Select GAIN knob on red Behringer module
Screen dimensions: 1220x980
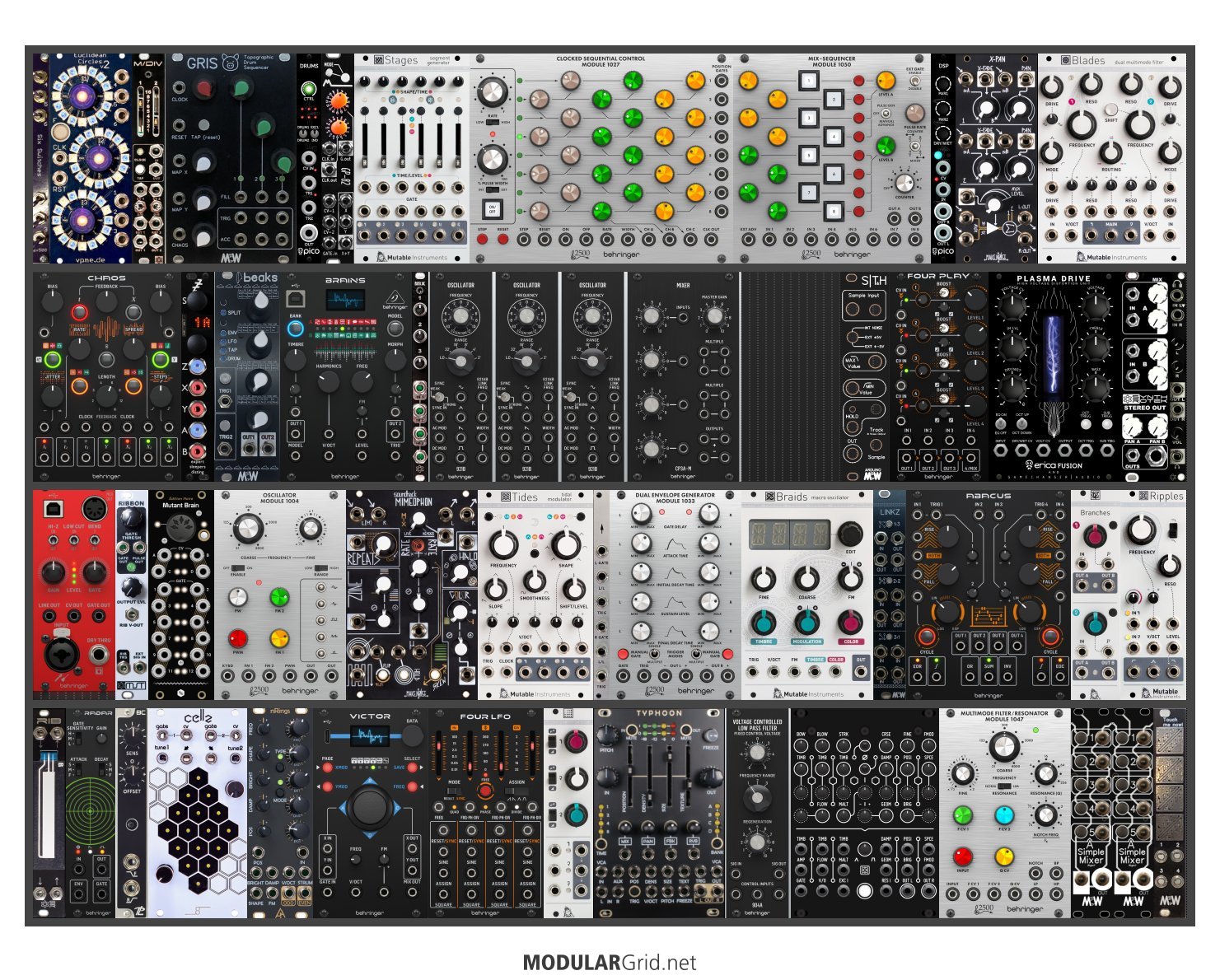tap(54, 572)
